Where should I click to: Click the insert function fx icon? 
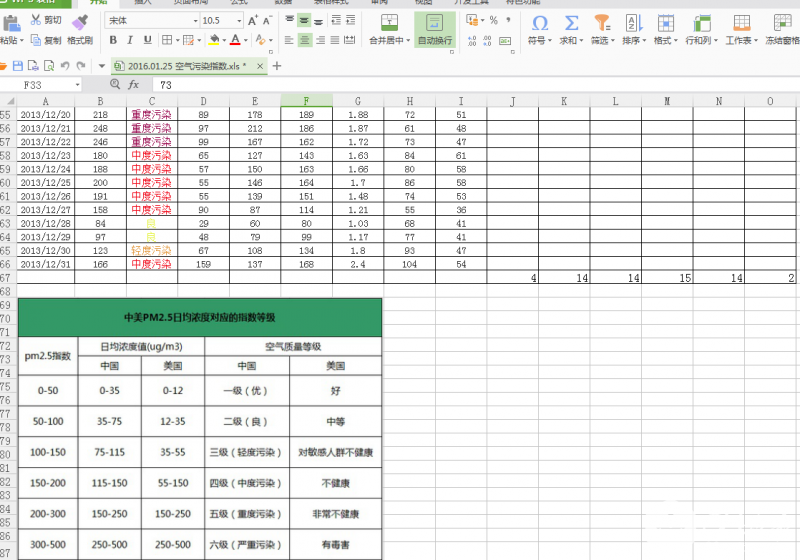[x=133, y=85]
